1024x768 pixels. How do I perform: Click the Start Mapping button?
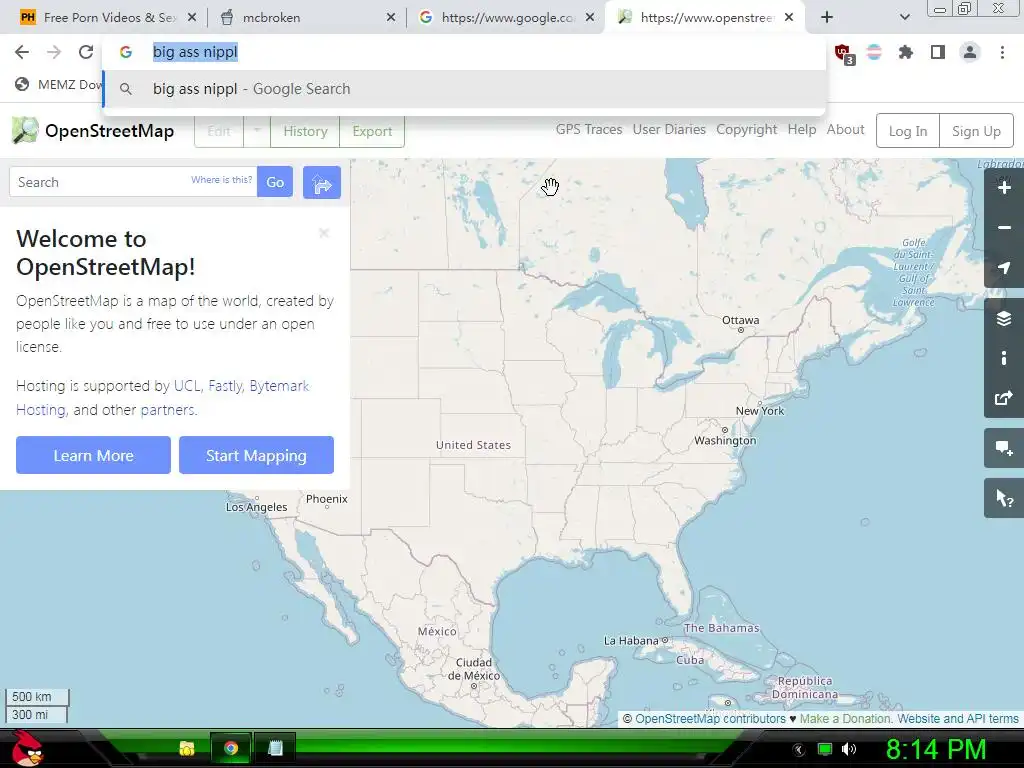(x=256, y=455)
